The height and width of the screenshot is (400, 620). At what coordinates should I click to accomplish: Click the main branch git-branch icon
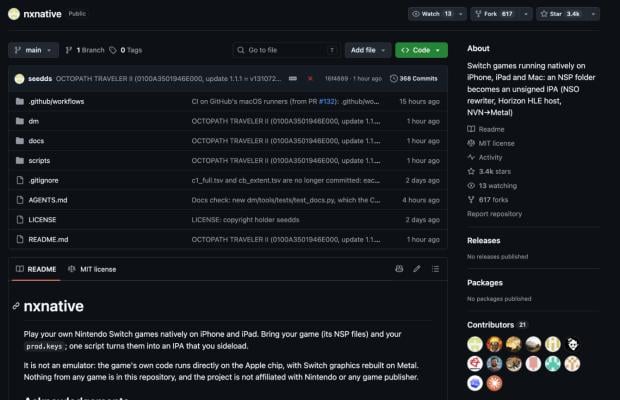click(17, 50)
